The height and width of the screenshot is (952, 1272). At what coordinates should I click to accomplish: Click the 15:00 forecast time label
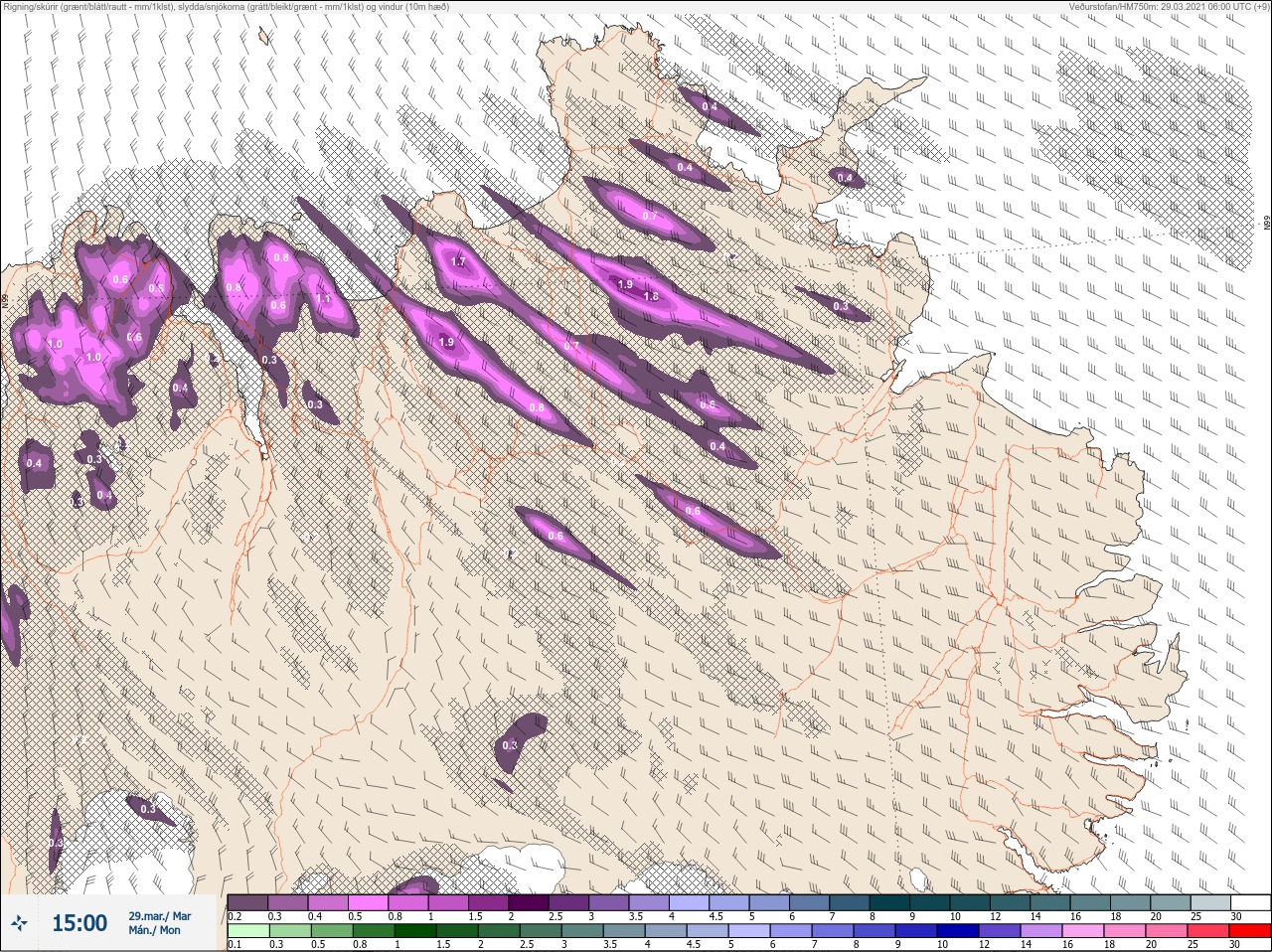coord(79,922)
